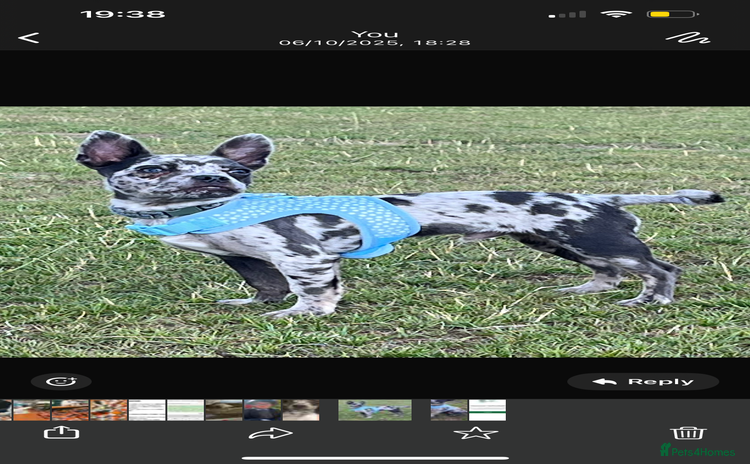Delete the photo using the trash icon
The image size is (750, 464).
(x=688, y=432)
